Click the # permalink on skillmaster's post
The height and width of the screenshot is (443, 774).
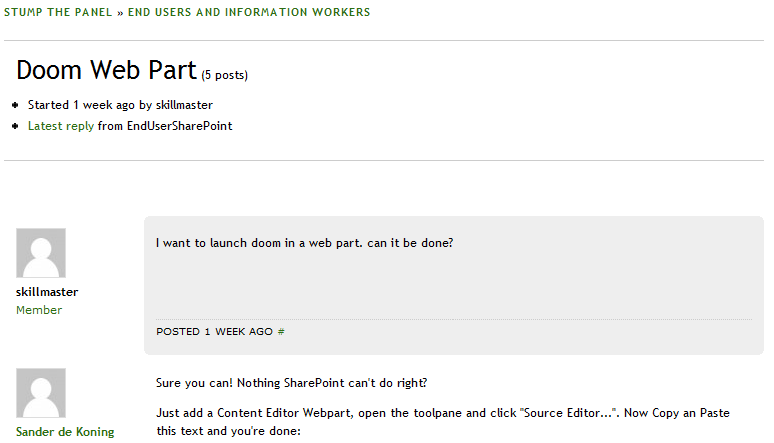[x=281, y=331]
